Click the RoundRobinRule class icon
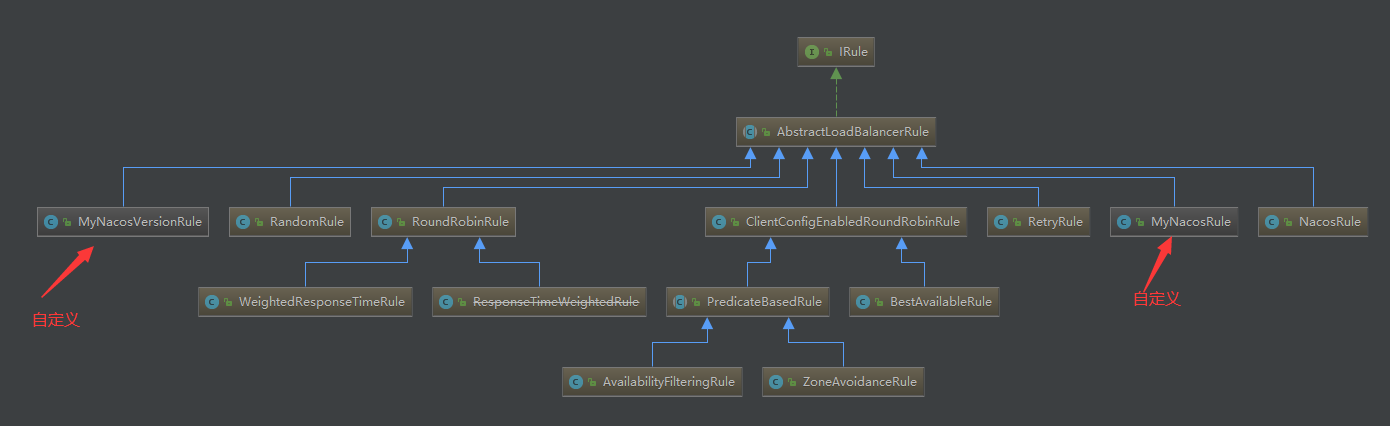 point(385,221)
